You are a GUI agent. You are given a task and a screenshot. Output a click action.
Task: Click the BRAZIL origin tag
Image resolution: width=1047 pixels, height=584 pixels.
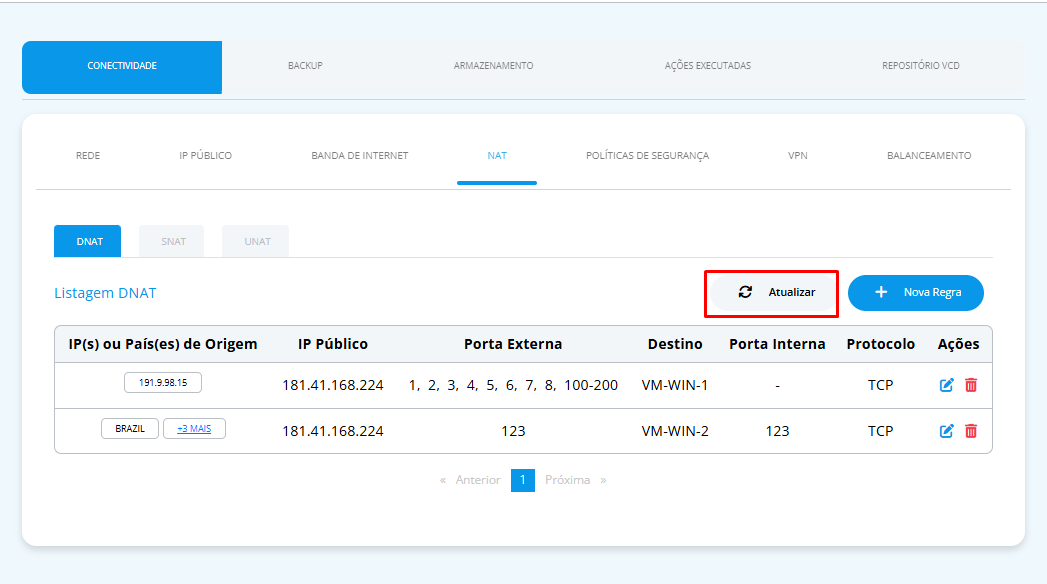pos(130,428)
